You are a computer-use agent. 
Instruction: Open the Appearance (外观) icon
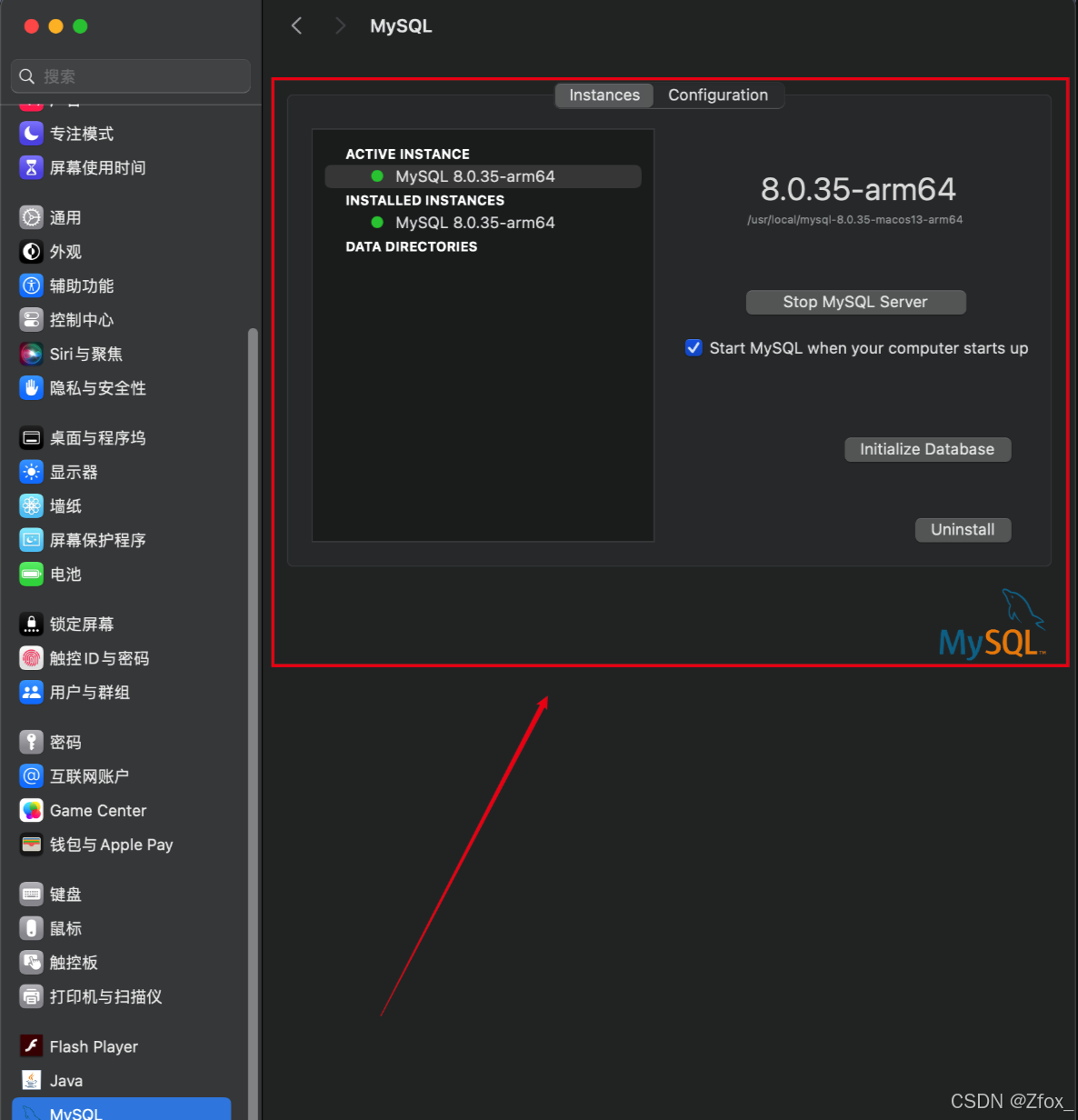tap(32, 252)
